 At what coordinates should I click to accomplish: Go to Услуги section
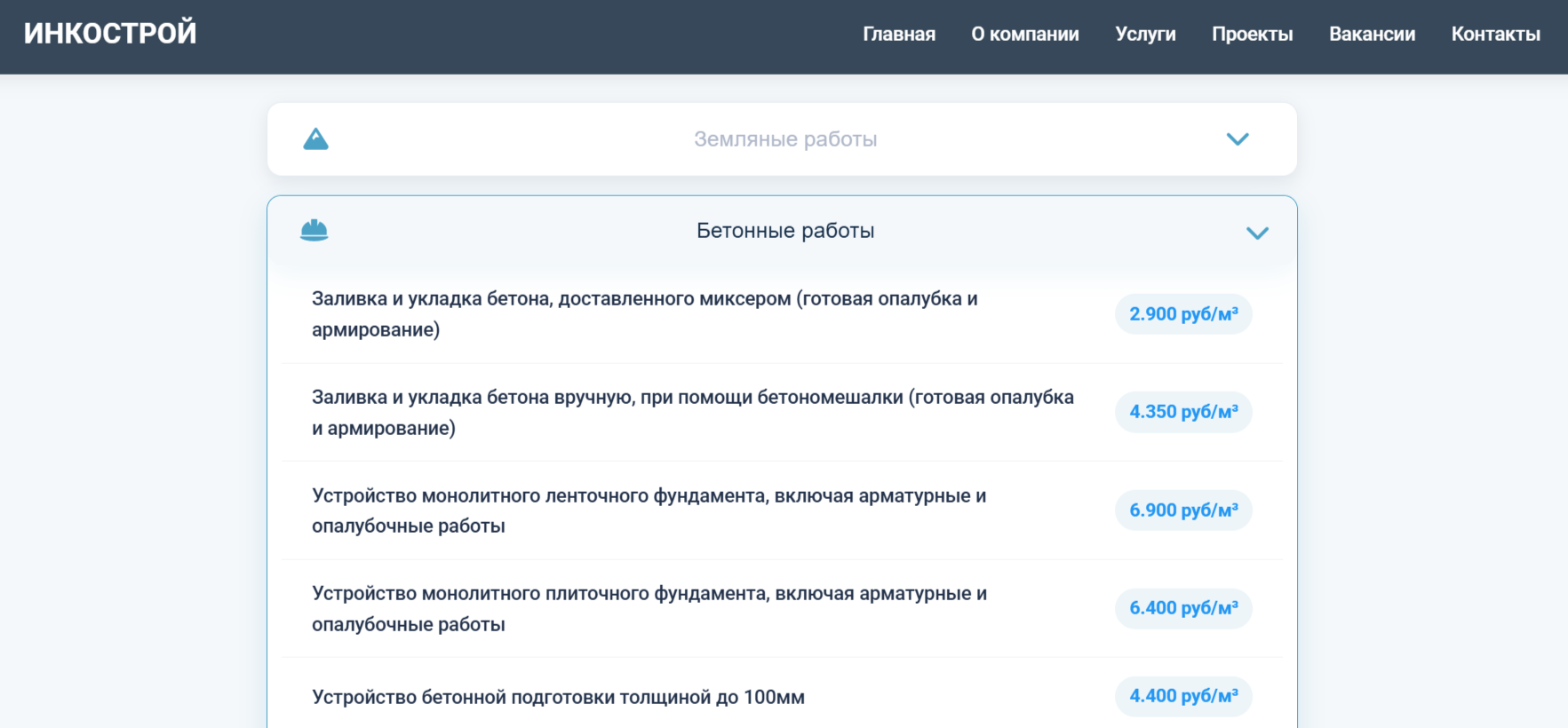[x=1145, y=35]
